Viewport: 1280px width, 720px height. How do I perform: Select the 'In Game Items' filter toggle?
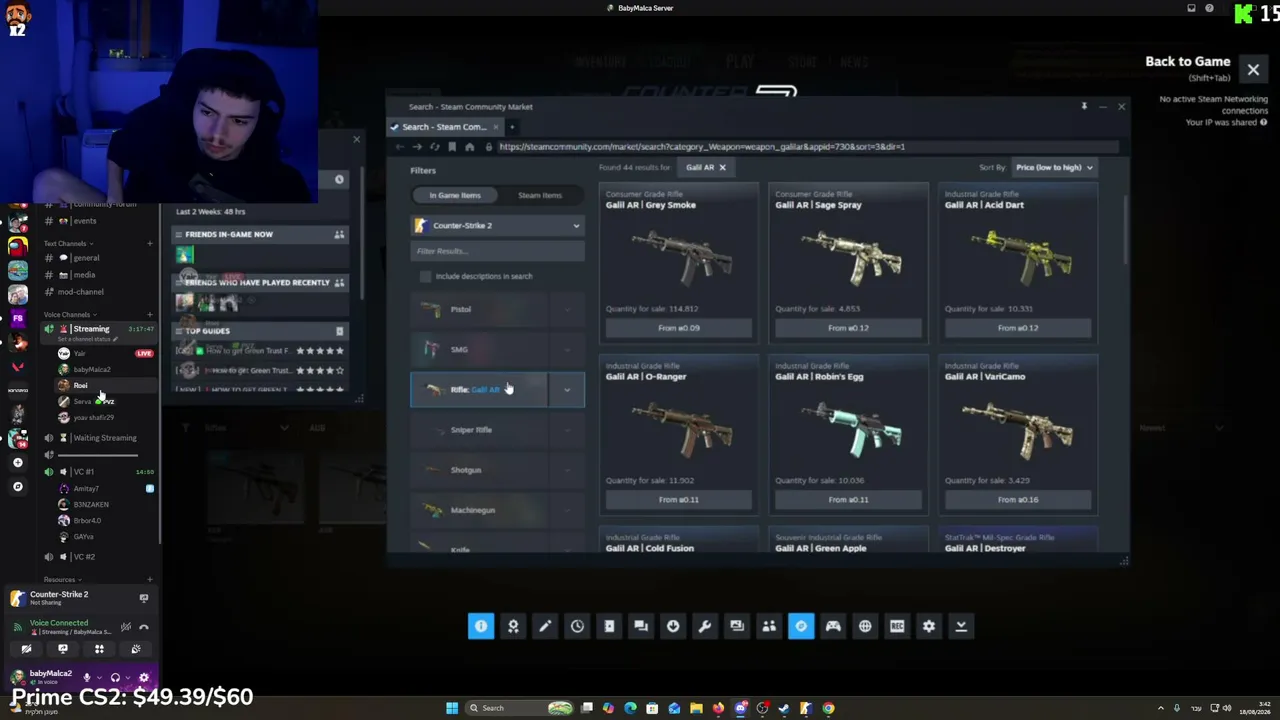point(455,195)
